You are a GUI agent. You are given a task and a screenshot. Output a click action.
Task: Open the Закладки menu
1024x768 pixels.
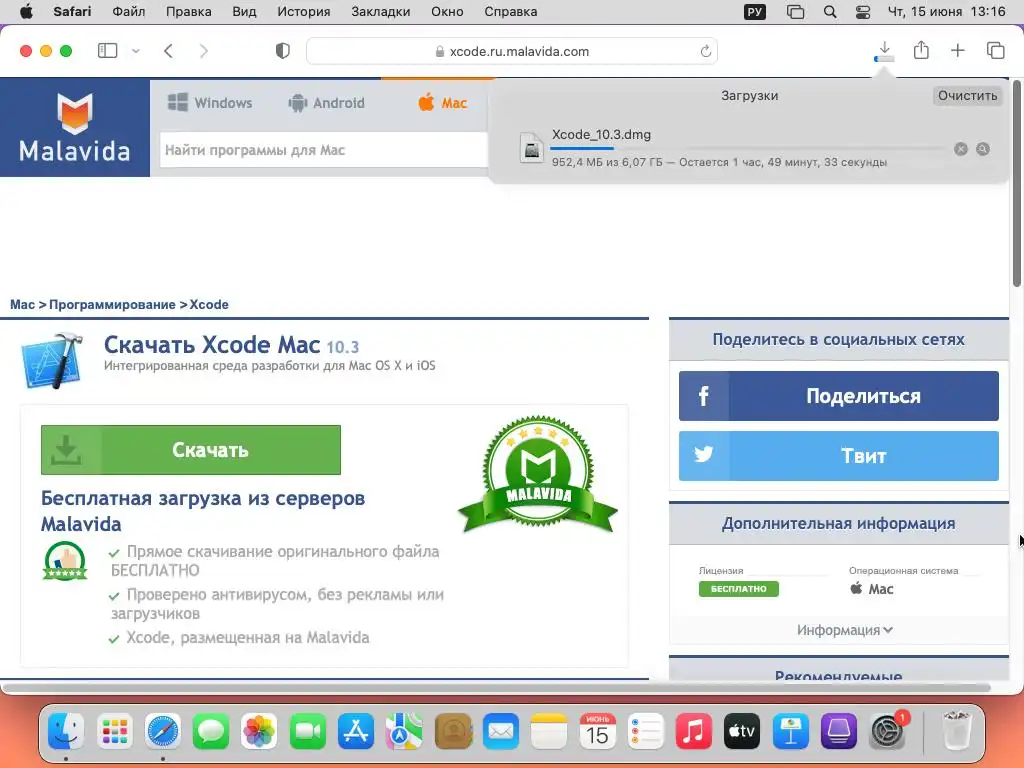381,12
